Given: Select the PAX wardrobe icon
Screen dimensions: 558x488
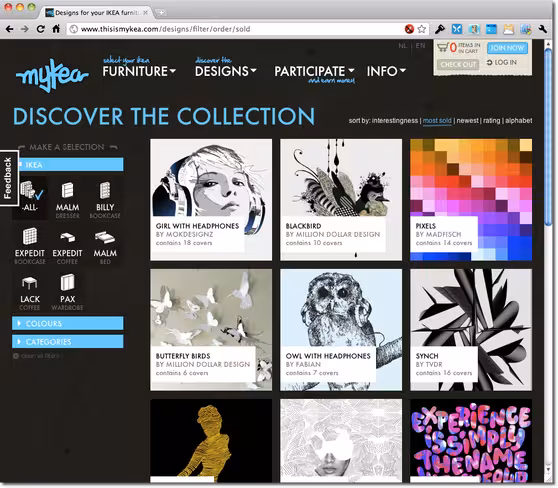Looking at the screenshot, I should [67, 291].
